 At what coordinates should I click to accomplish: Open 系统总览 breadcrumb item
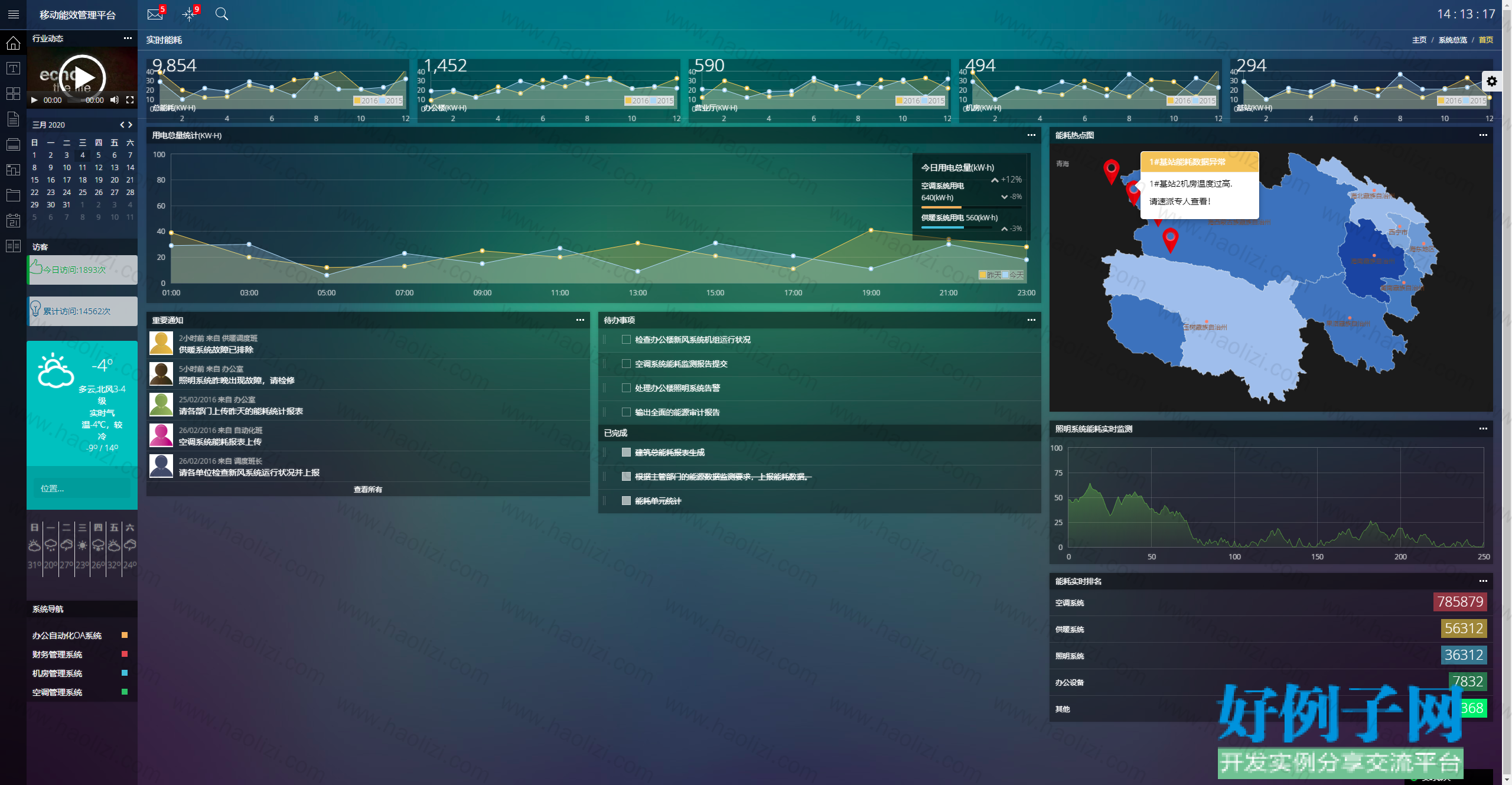[x=1452, y=40]
